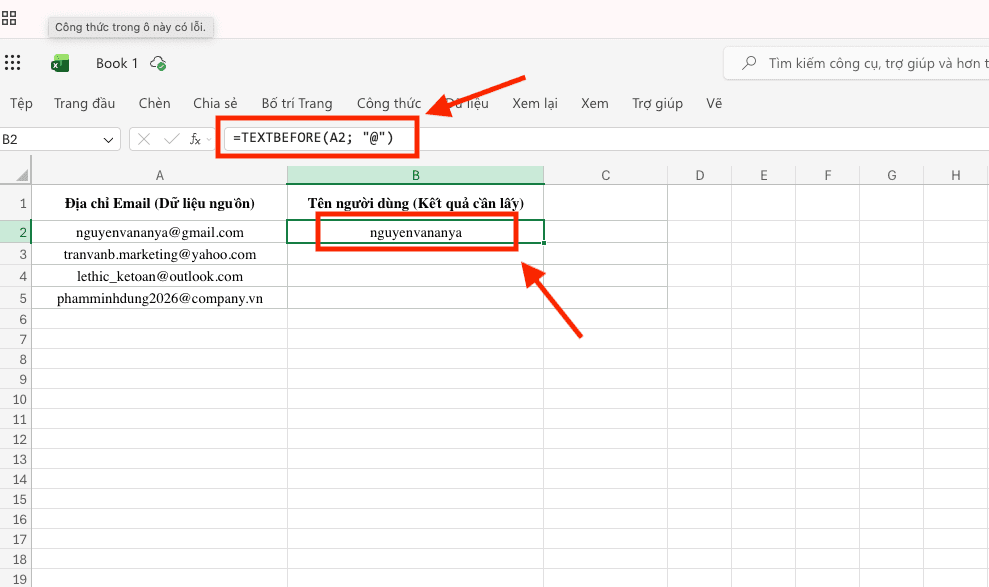Switch to the Chèn tab
The image size is (989, 587).
[x=155, y=103]
